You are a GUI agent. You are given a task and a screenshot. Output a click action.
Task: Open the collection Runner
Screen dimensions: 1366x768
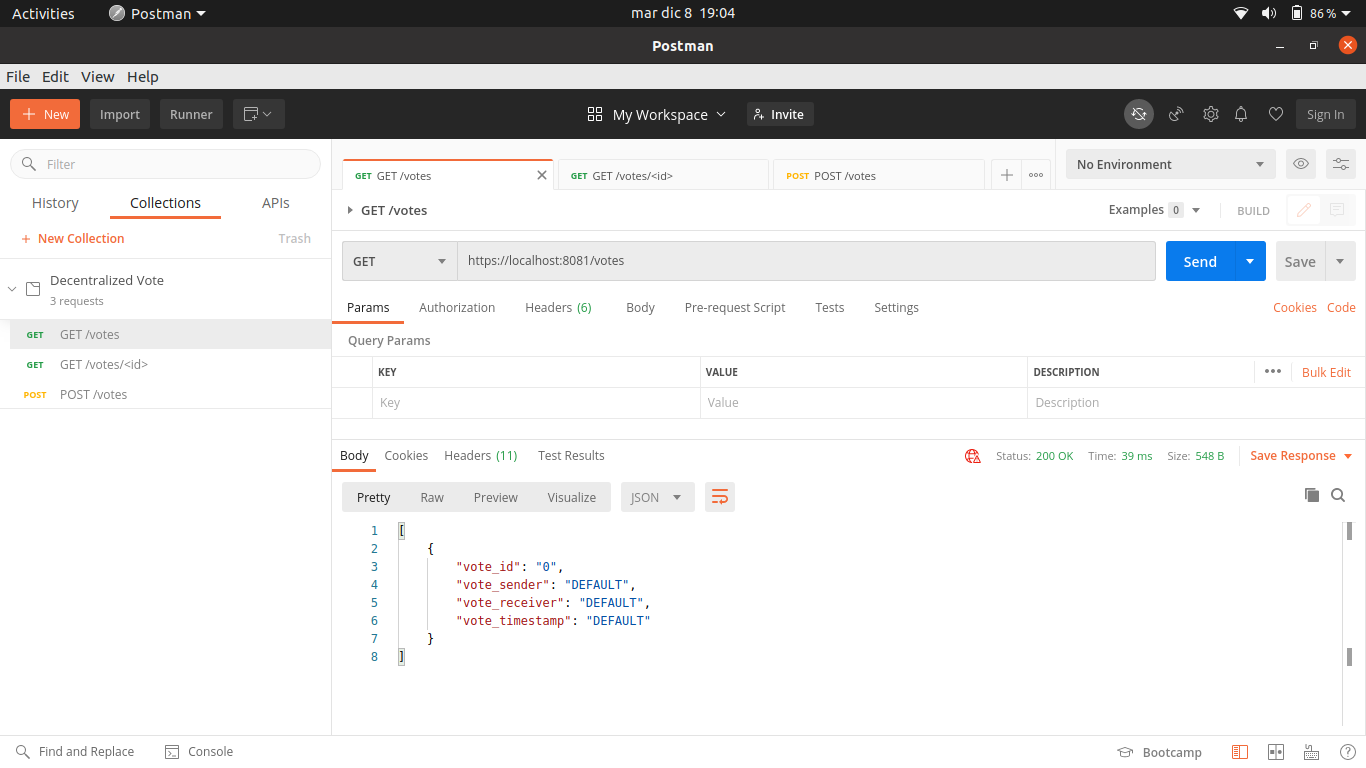[x=191, y=114]
